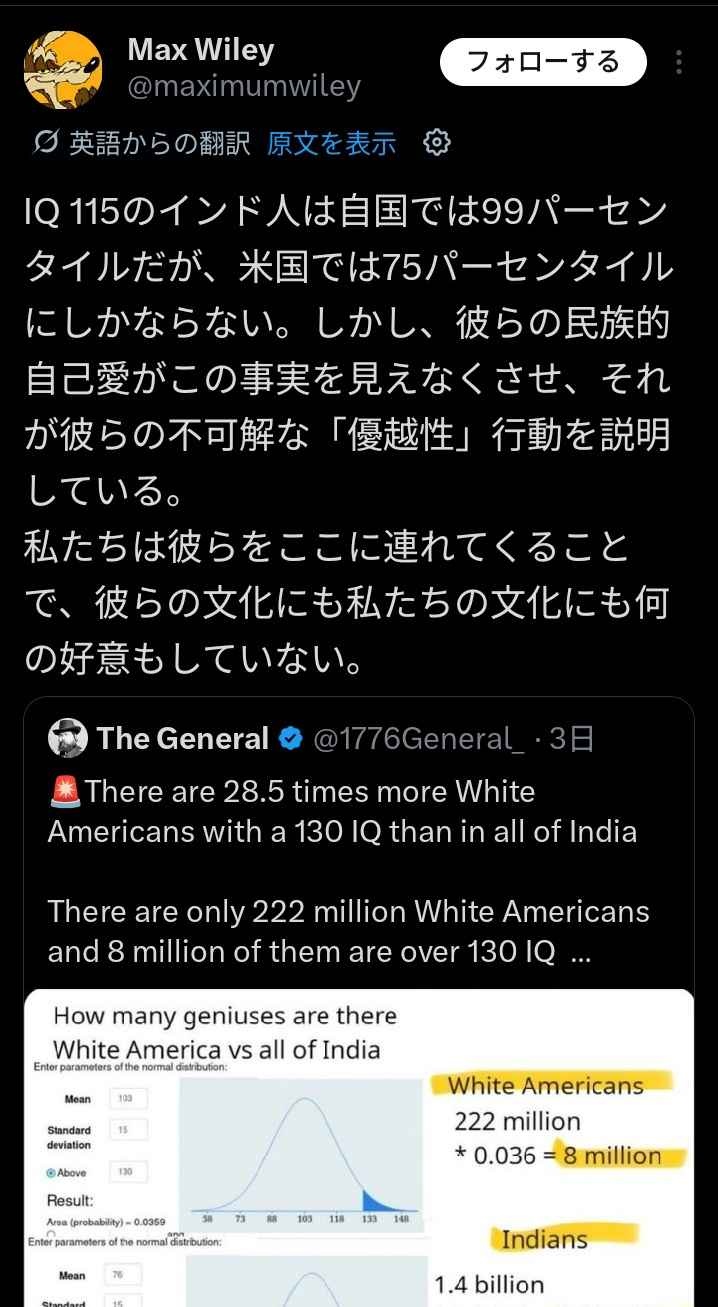Tap The General display name

click(x=183, y=739)
